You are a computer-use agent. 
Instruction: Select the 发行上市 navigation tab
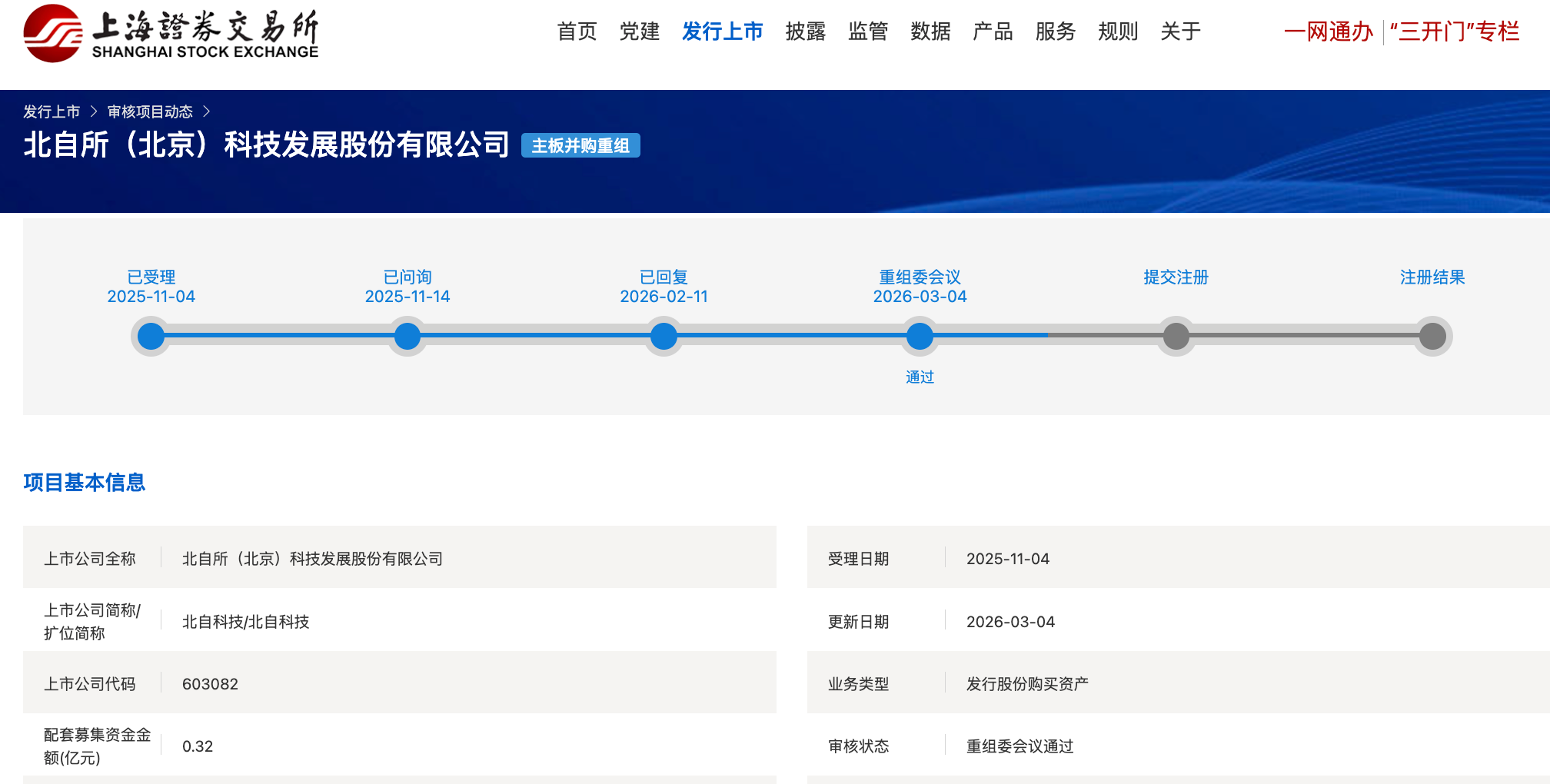[x=722, y=32]
